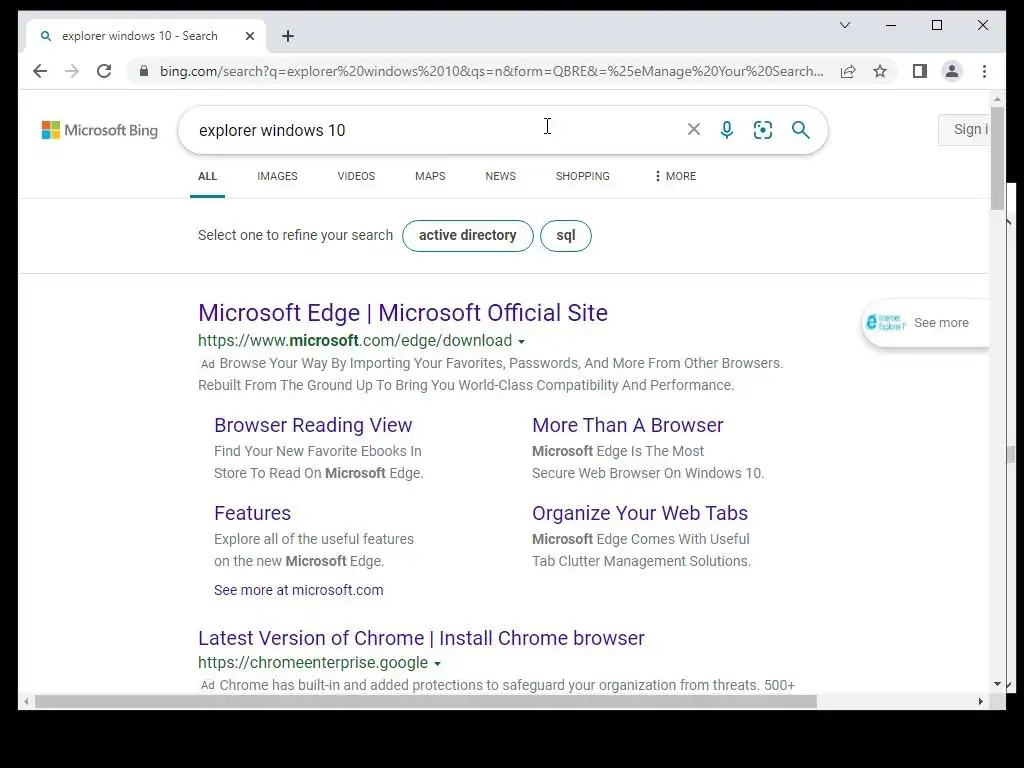Open 'Latest Version of Chrome' result
Viewport: 1024px width, 768px height.
[421, 638]
